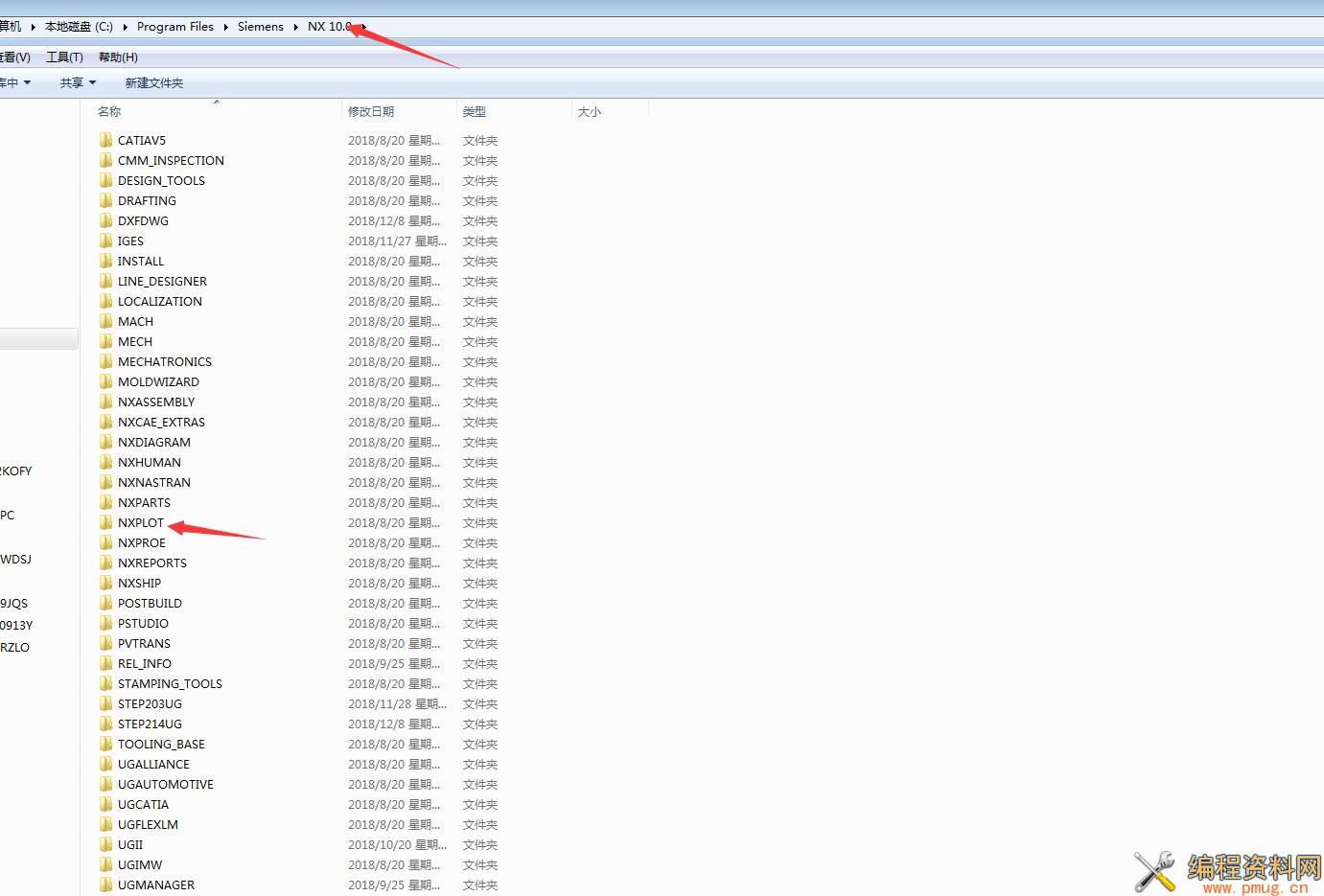Screen dimensions: 1324x896
Task: Click the DESIGN_TOOLS folder icon
Action: coord(105,180)
